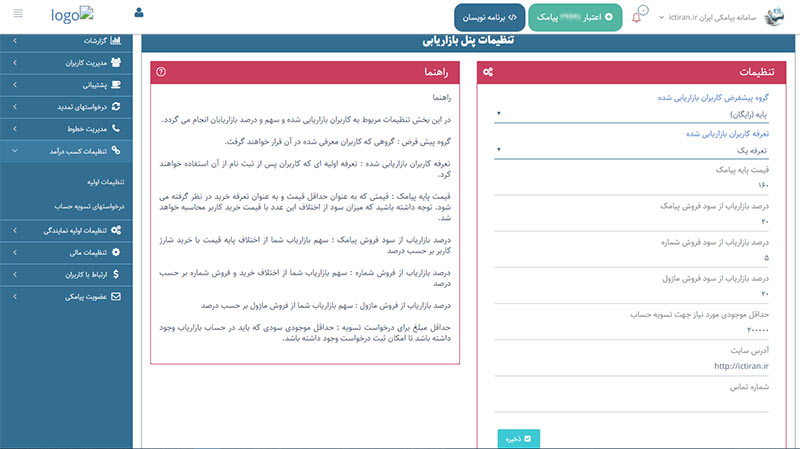This screenshot has height=449, width=800.
Task: Open درخواستهای تسویه حساب submenu item
Action: [89, 206]
